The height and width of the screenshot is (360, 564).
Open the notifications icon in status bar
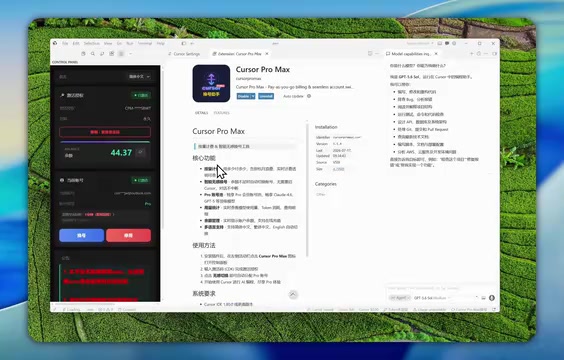(x=494, y=309)
